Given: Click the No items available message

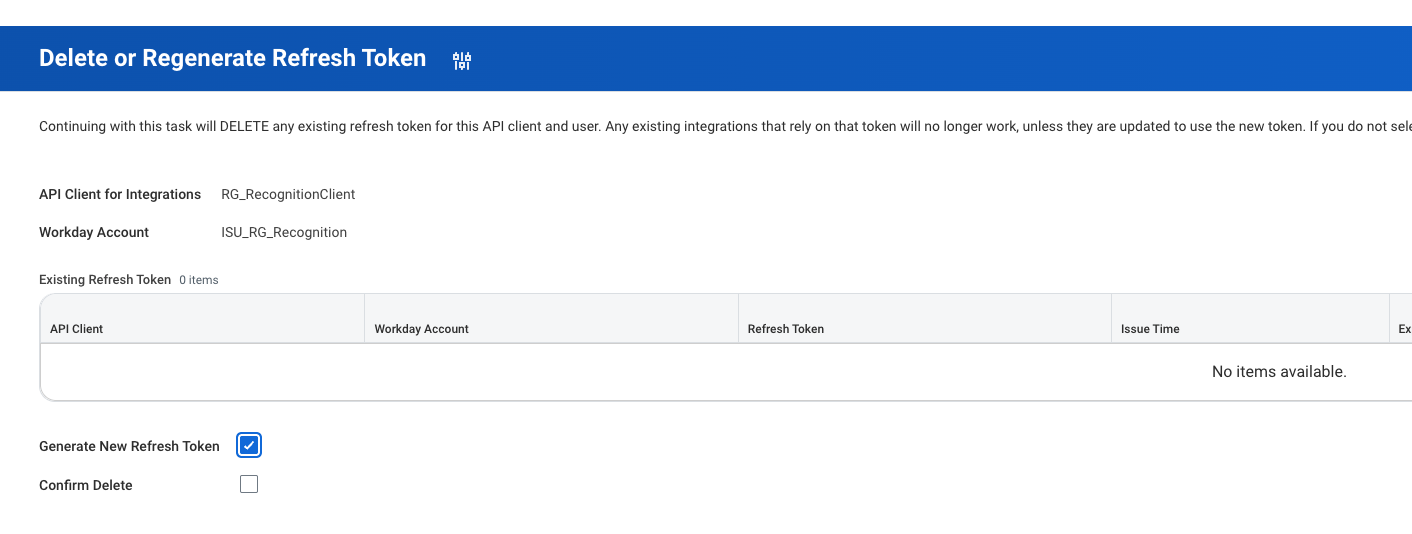Looking at the screenshot, I should point(1279,371).
